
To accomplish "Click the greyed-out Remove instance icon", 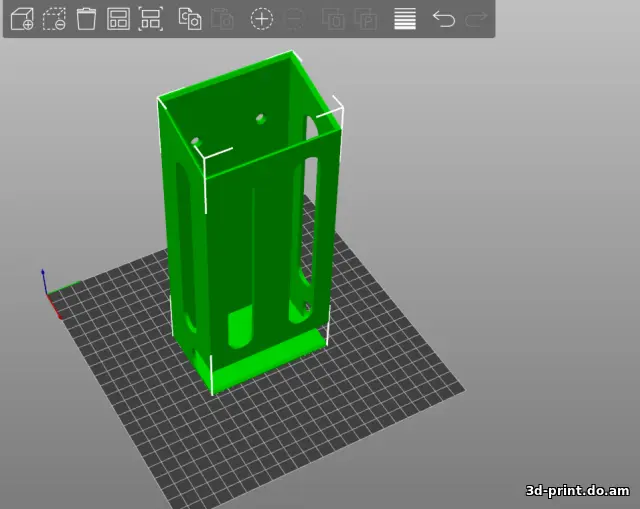I will tap(293, 19).
